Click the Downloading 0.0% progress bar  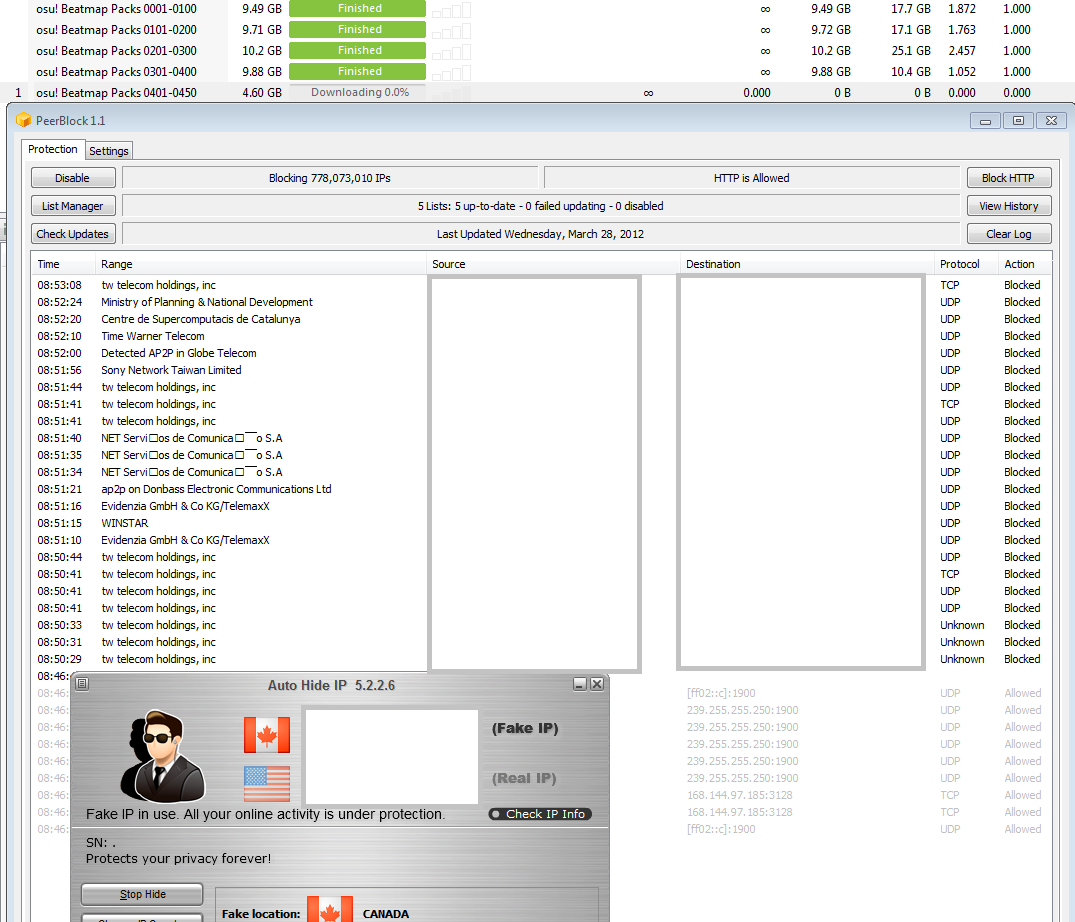[x=357, y=93]
